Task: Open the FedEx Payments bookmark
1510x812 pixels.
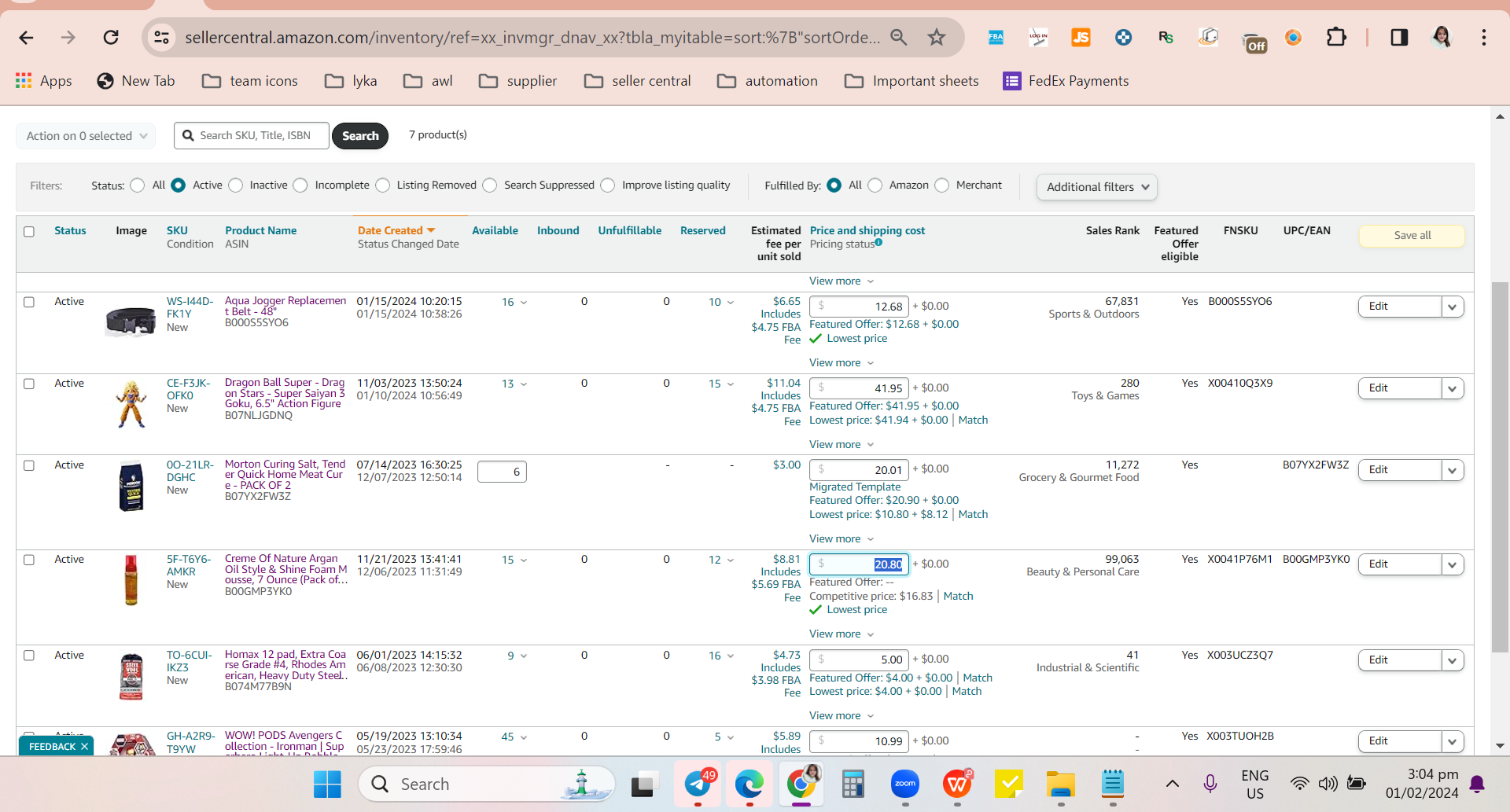Action: (x=1066, y=81)
